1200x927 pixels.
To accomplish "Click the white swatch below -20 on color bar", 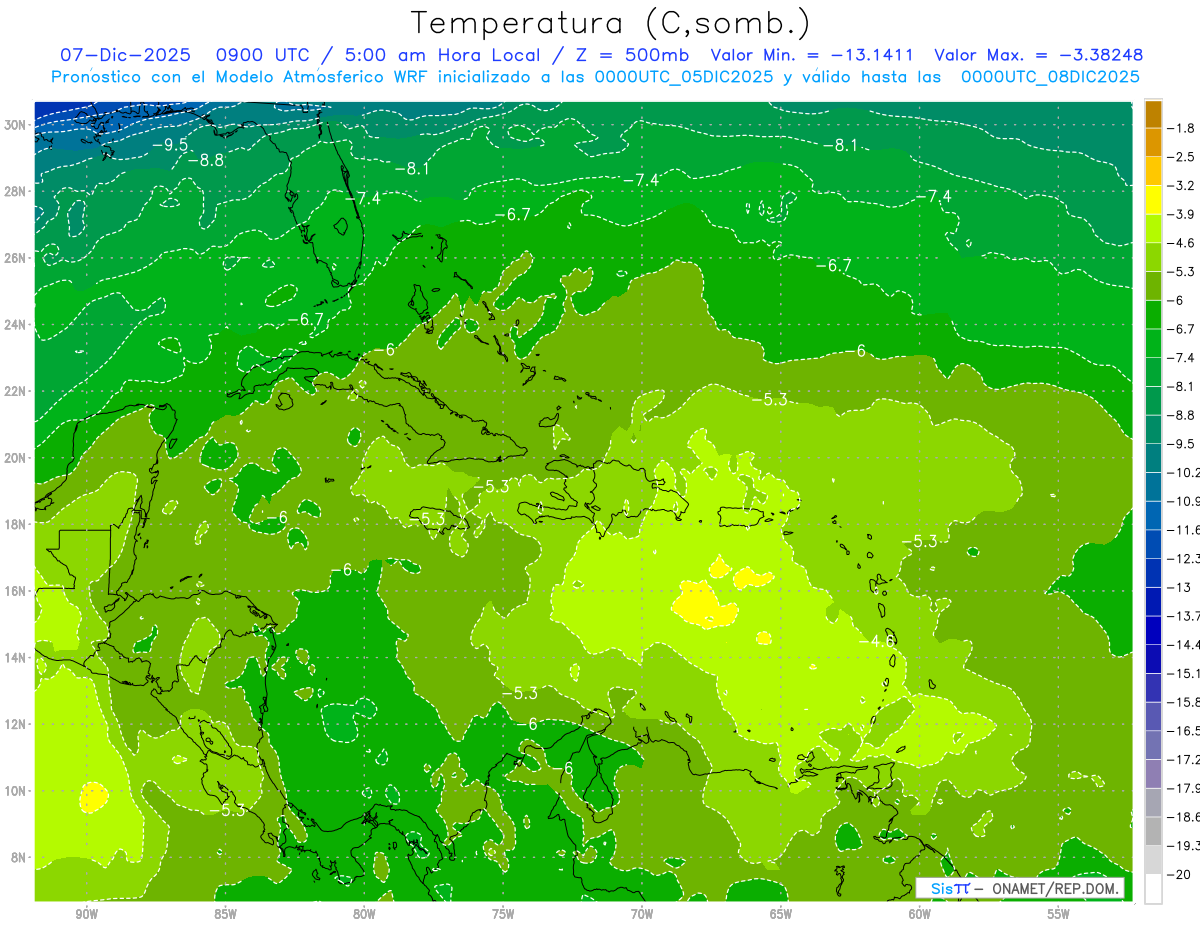I will point(1153,889).
